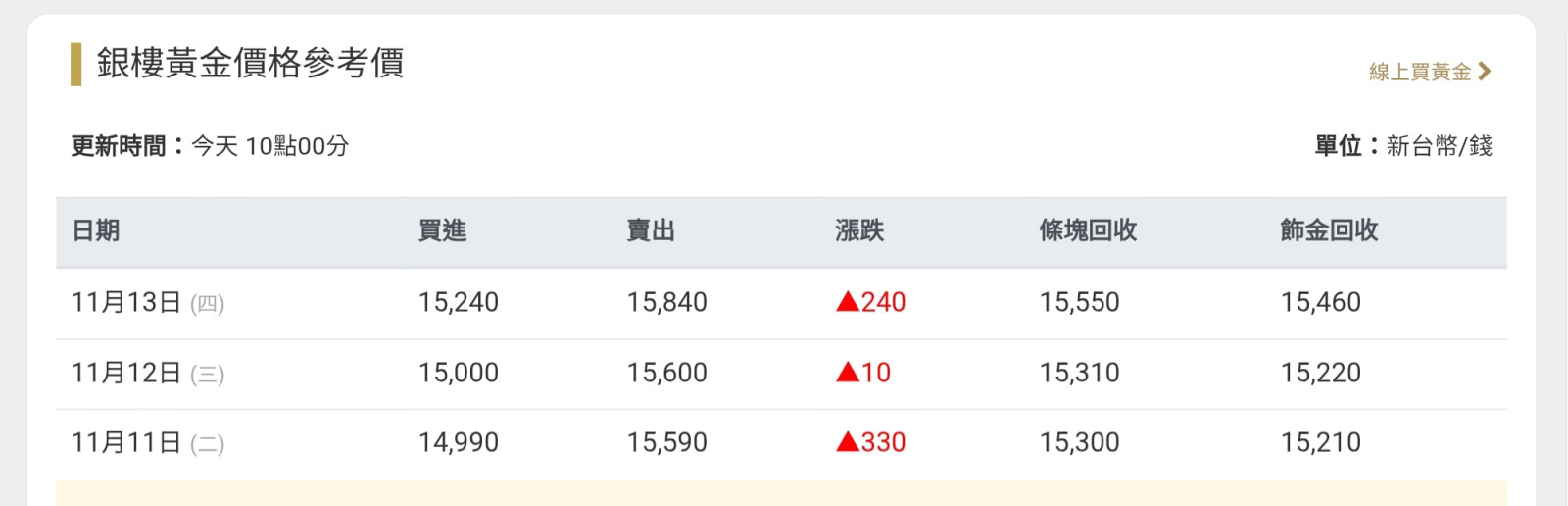Click the 14,990 buying price

458,442
